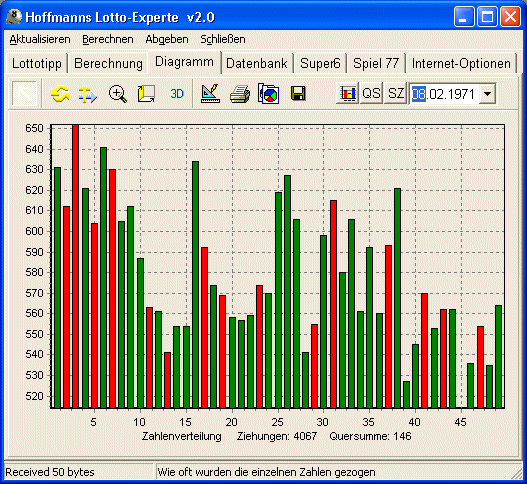
Task: Click the yellow refresh arrows icon
Action: coord(60,94)
